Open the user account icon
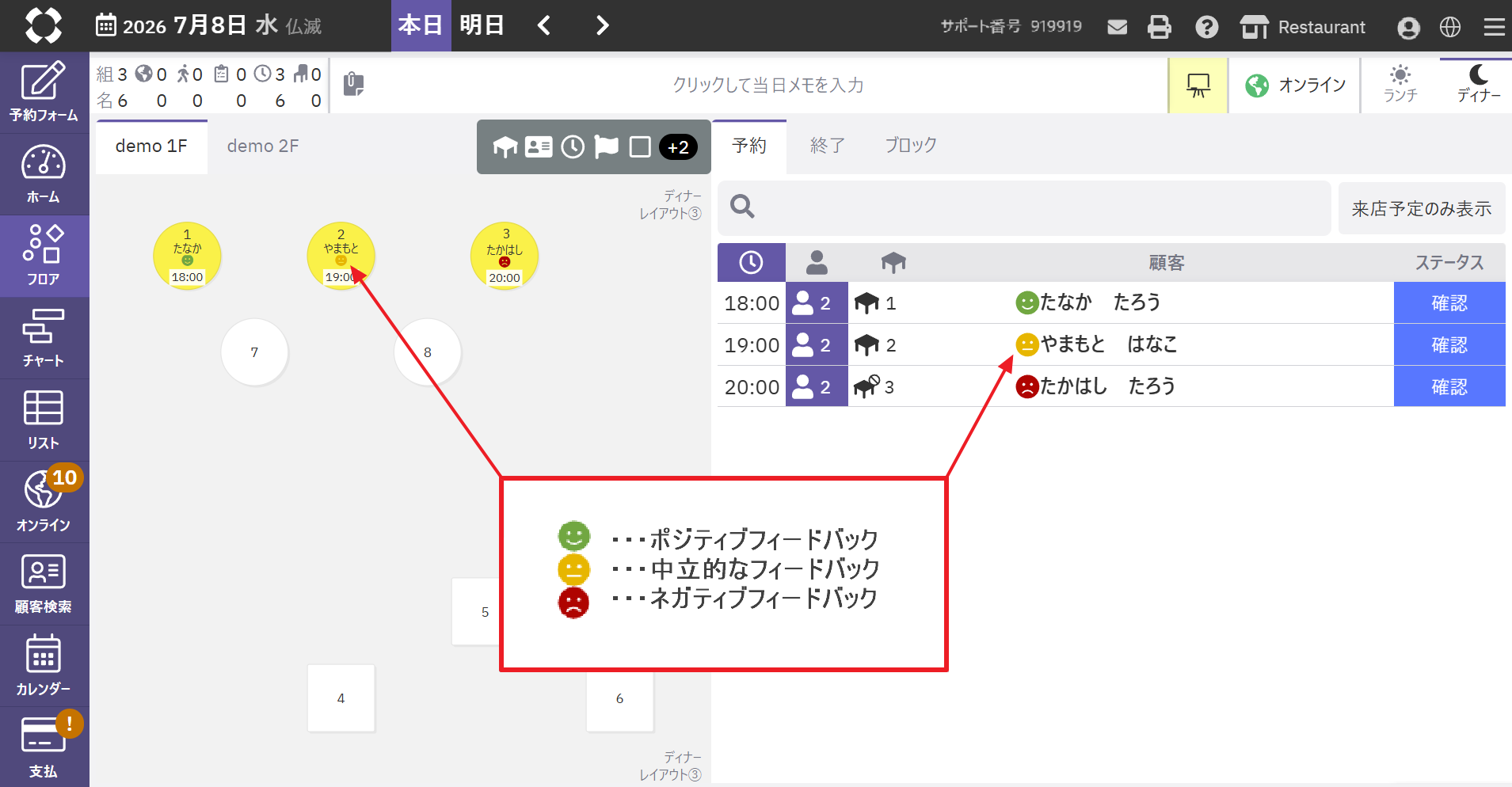1512x787 pixels. click(x=1408, y=28)
